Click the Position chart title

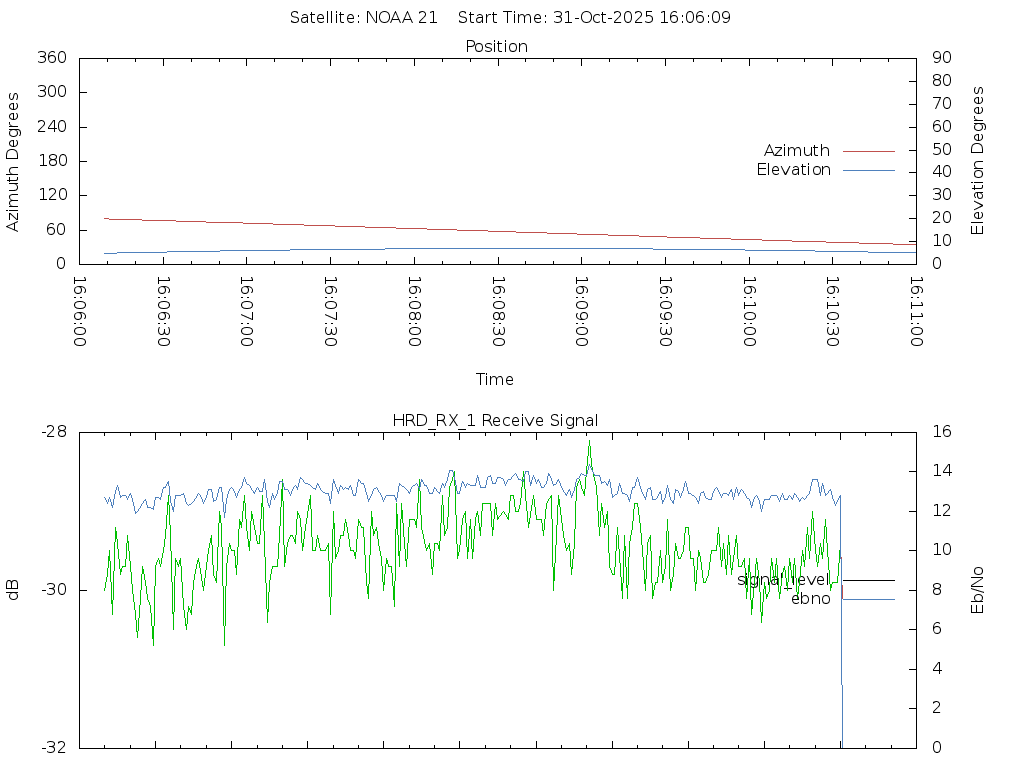click(x=496, y=46)
